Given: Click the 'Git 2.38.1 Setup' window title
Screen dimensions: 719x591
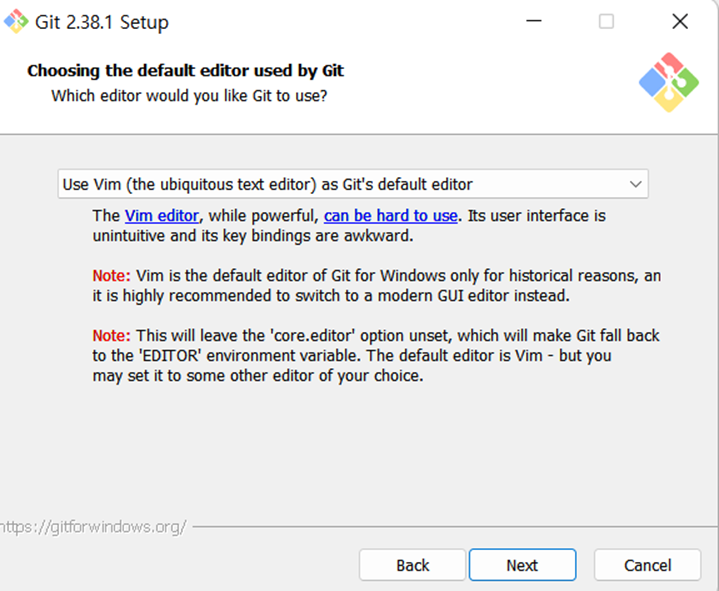Looking at the screenshot, I should pos(102,22).
